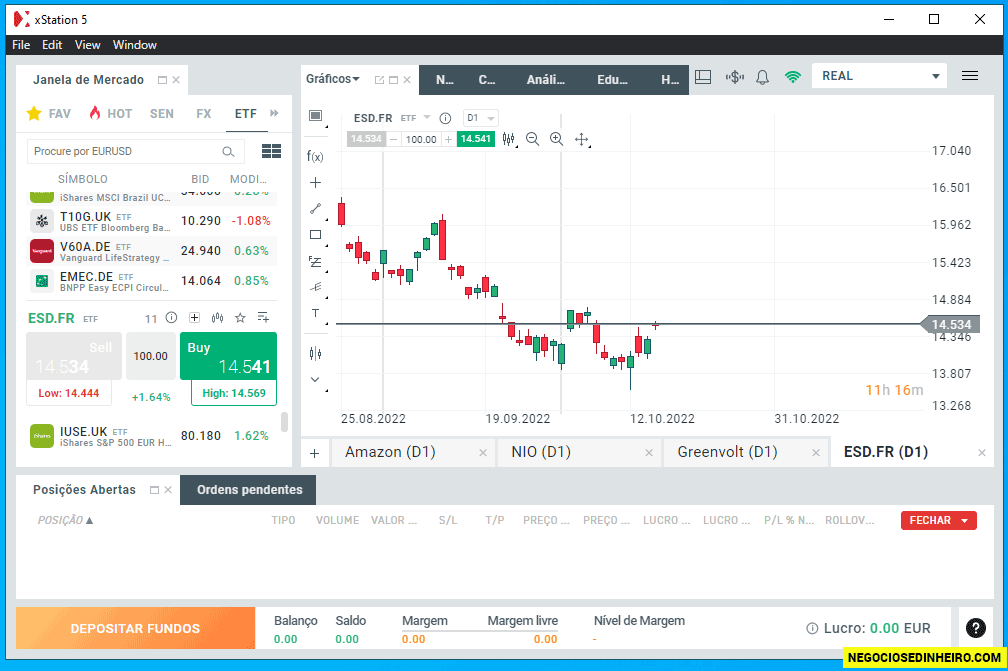Select the Fibonacci retracement tool
This screenshot has width=1008, height=671.
point(315,261)
